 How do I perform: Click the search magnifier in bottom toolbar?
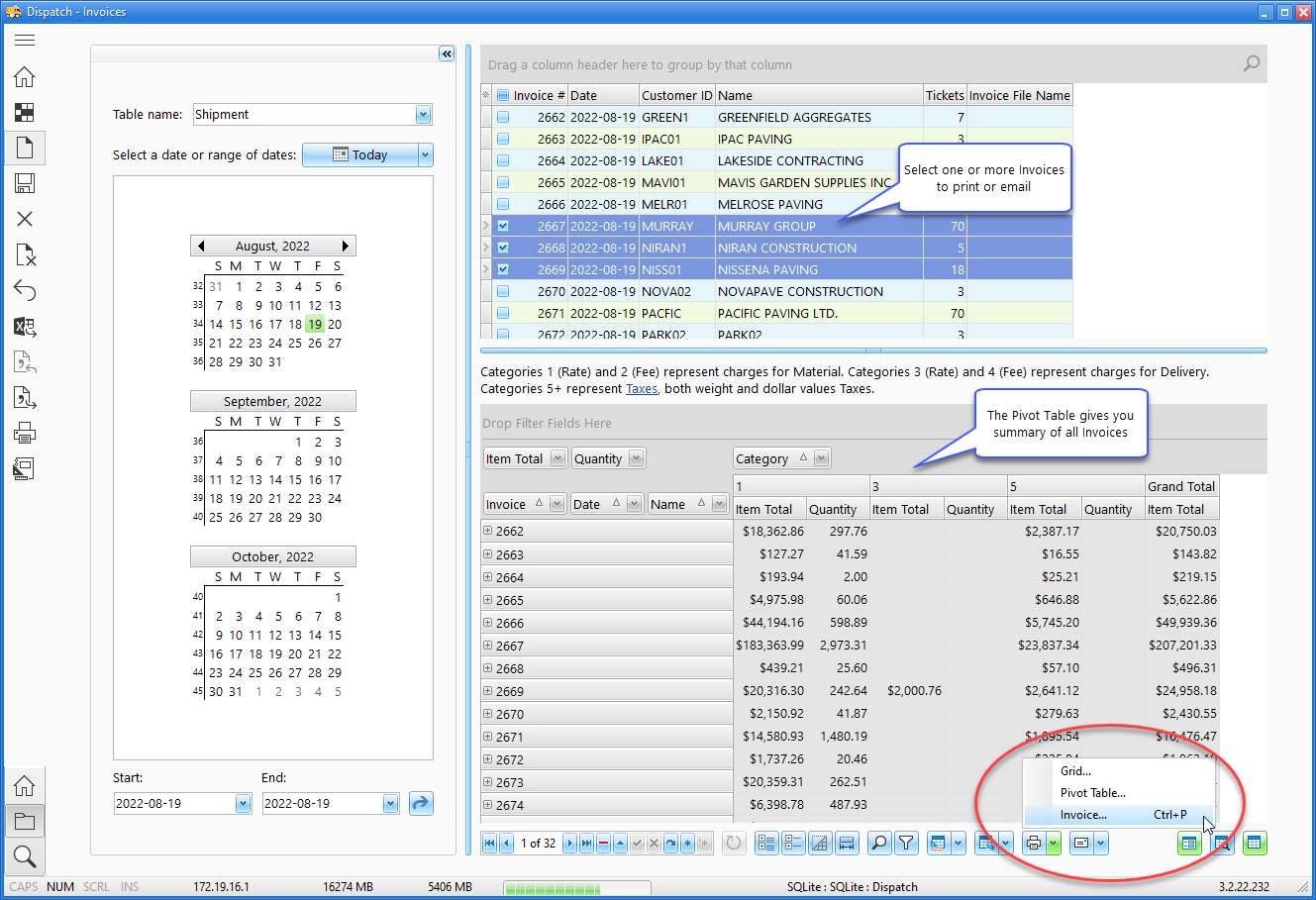(878, 844)
